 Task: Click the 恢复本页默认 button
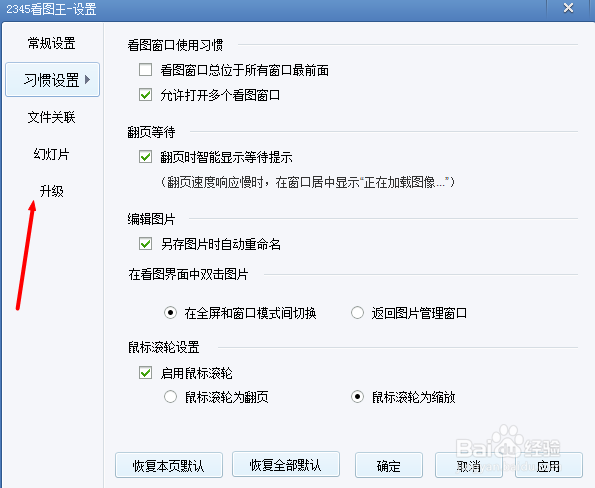169,465
